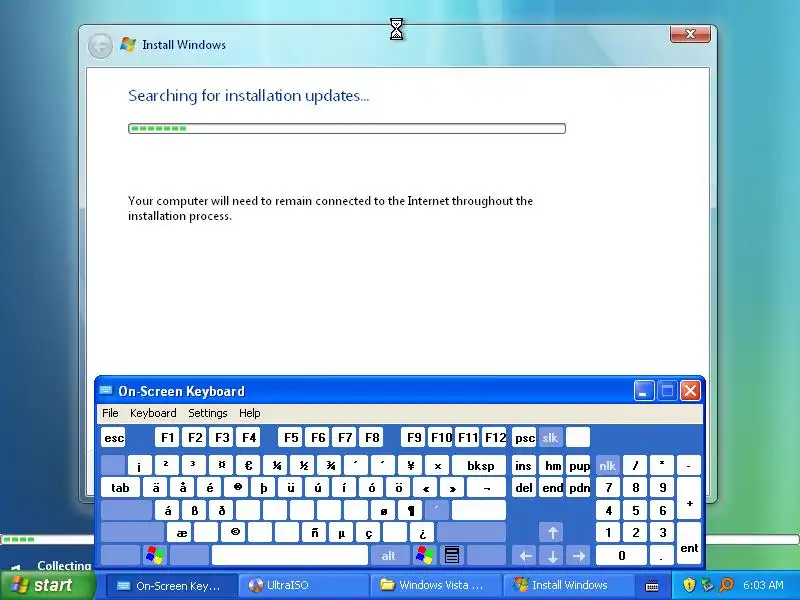This screenshot has height=600, width=800.
Task: Click the security shield tray icon
Action: [x=689, y=585]
